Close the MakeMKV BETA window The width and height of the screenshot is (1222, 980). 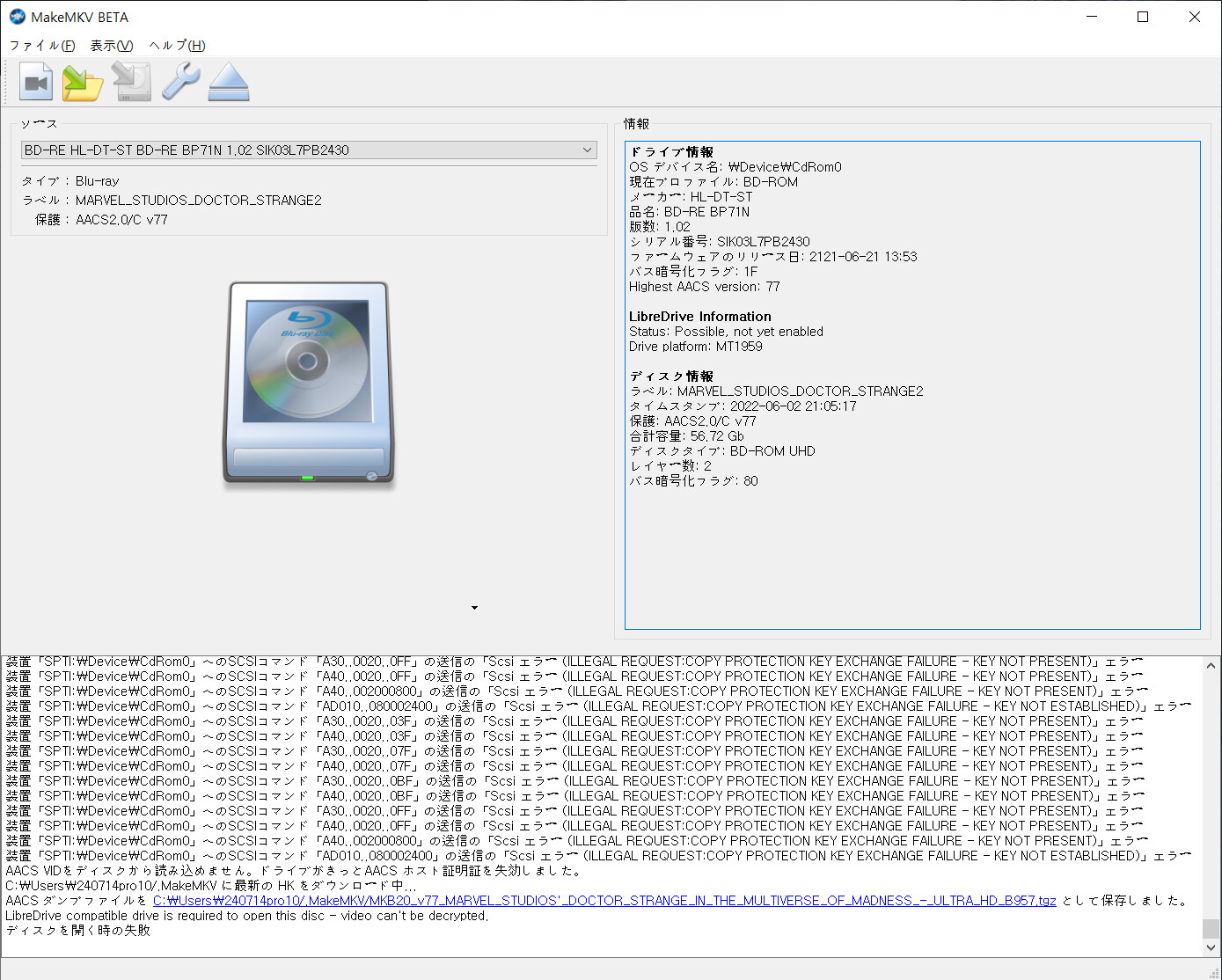pos(1195,17)
